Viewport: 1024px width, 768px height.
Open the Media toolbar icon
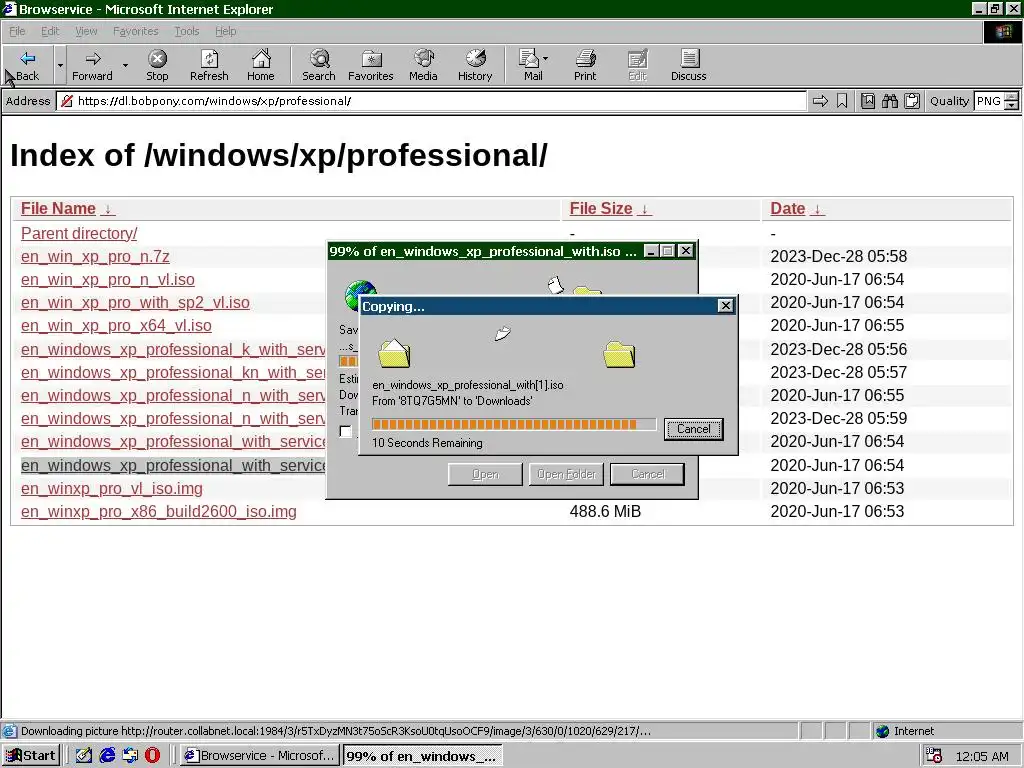[423, 65]
